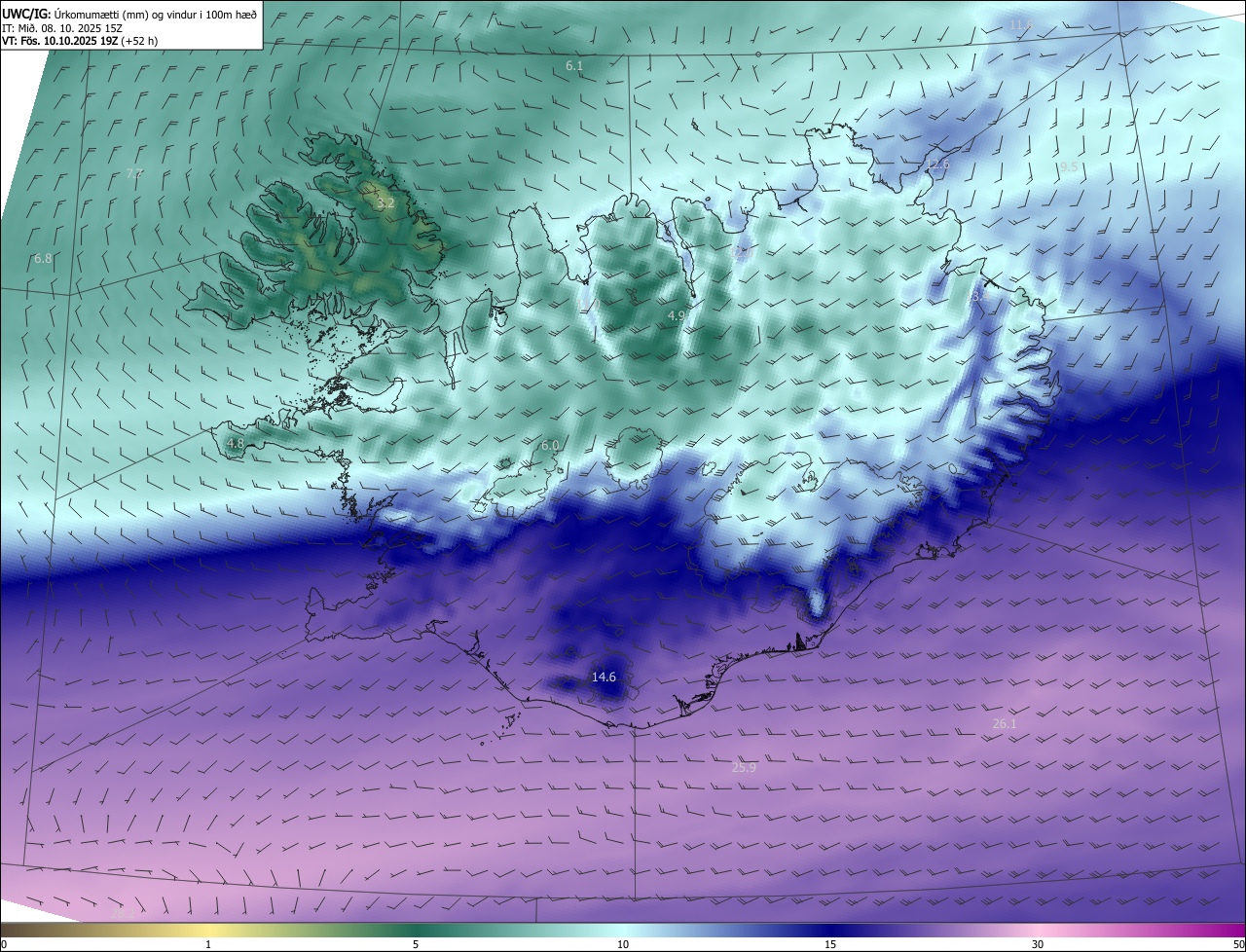Click the colorbar tick label 10
The width and height of the screenshot is (1246, 952).
[623, 944]
